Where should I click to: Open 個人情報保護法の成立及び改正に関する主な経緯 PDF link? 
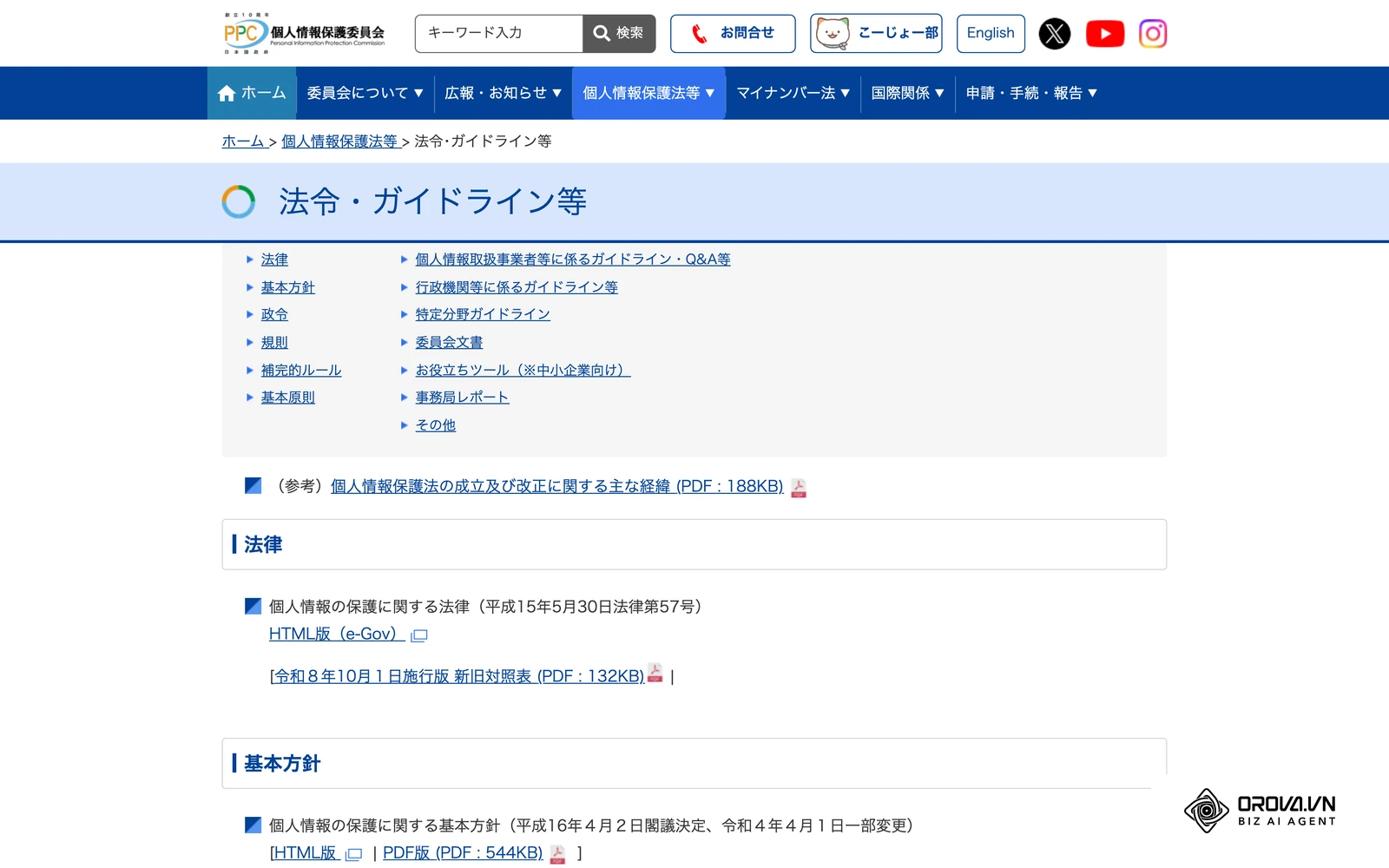coord(557,486)
